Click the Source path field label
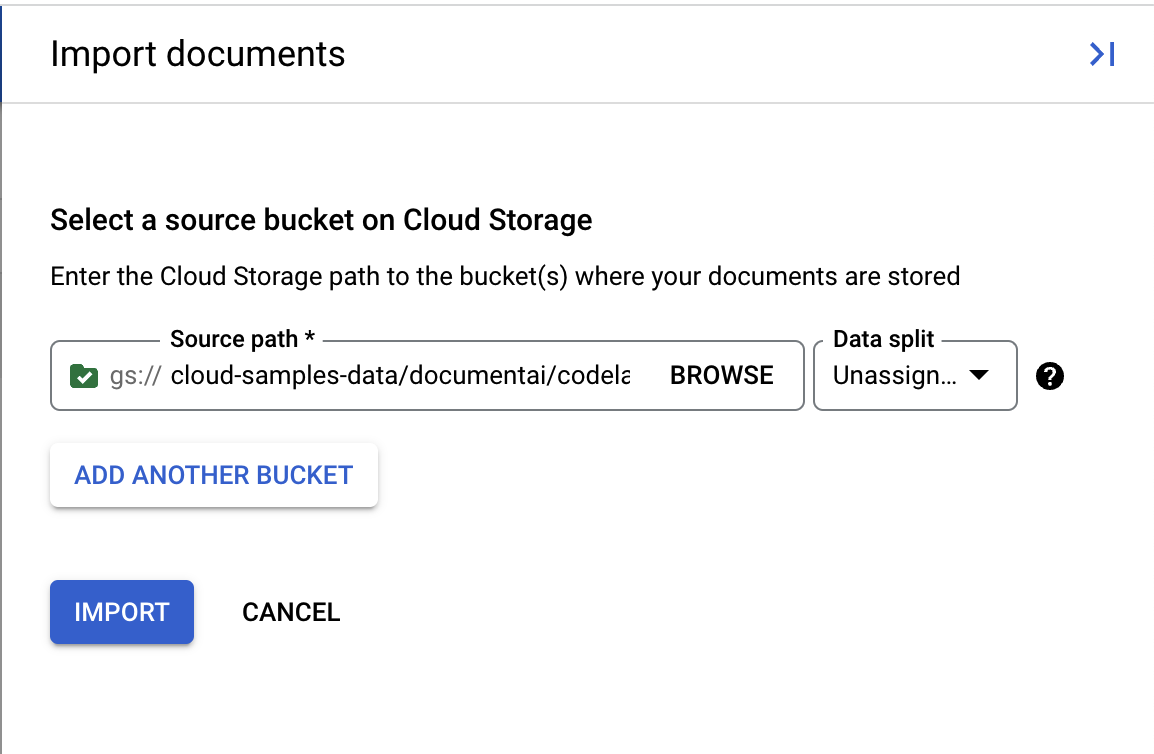 (x=234, y=340)
